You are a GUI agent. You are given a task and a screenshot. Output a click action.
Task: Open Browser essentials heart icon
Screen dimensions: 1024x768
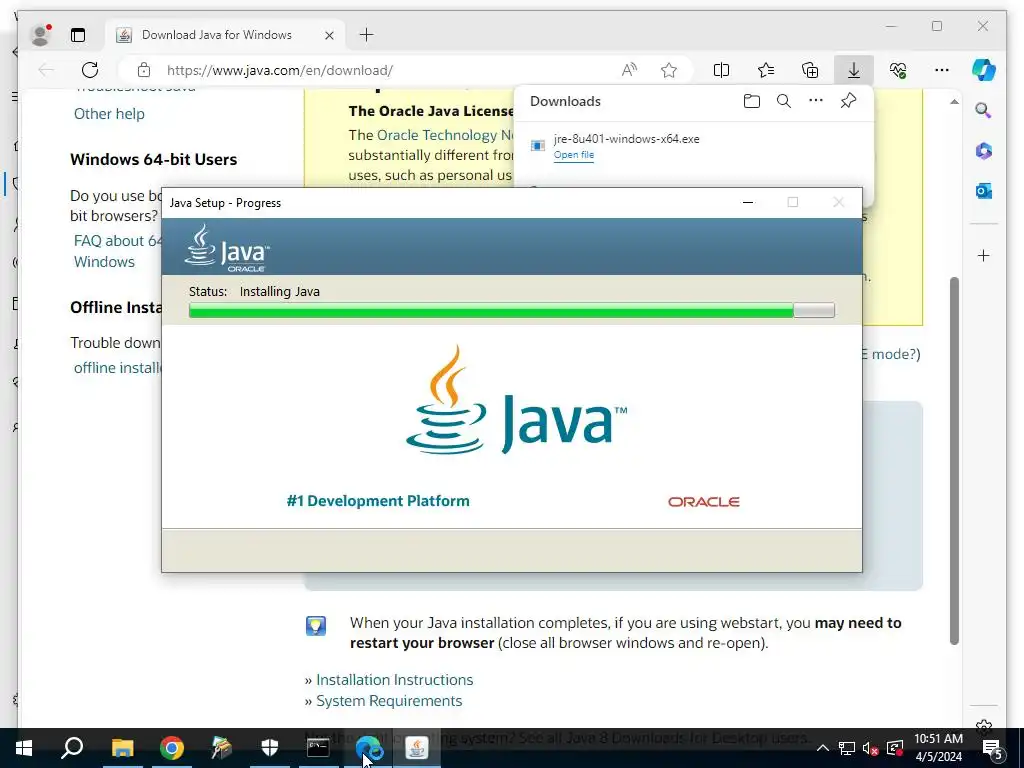click(x=898, y=70)
